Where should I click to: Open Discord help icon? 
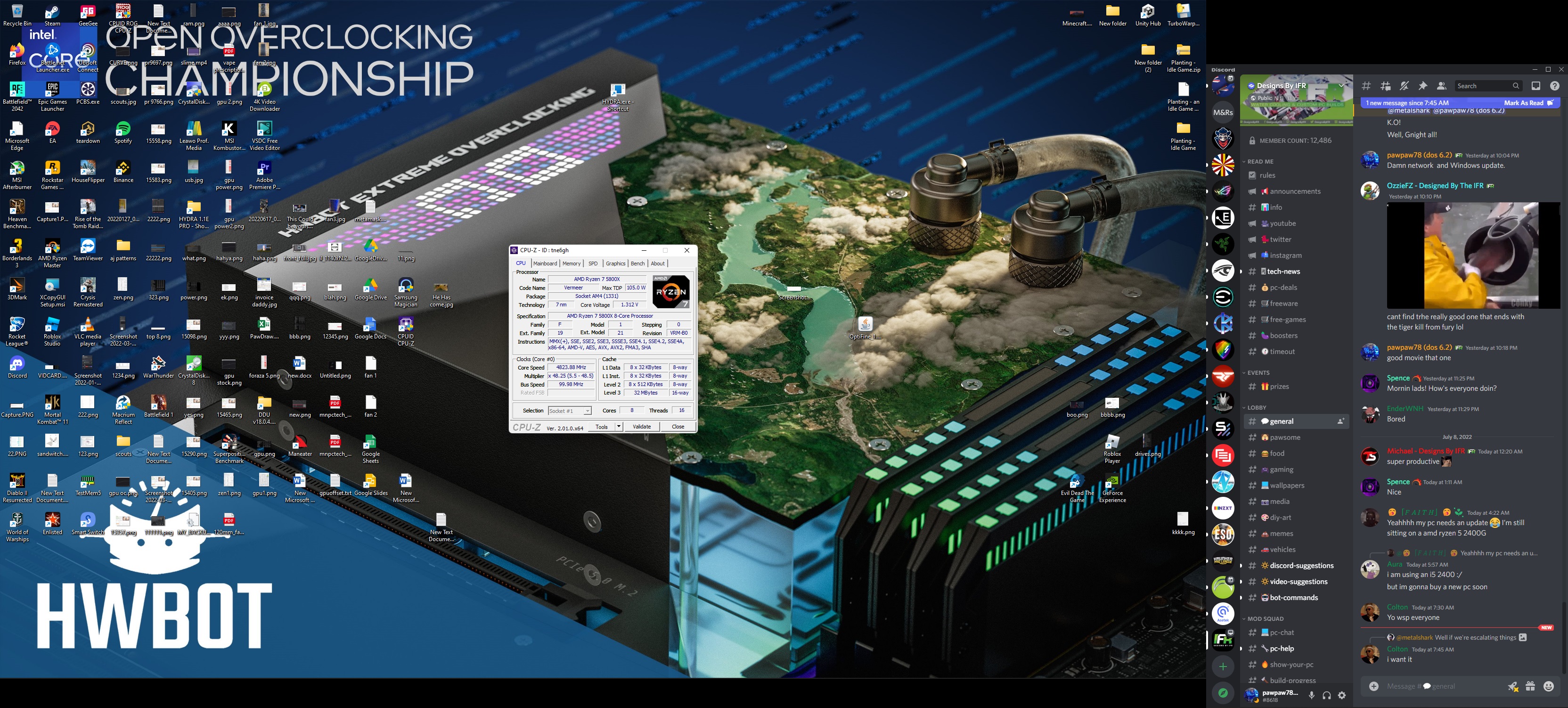[x=1555, y=86]
